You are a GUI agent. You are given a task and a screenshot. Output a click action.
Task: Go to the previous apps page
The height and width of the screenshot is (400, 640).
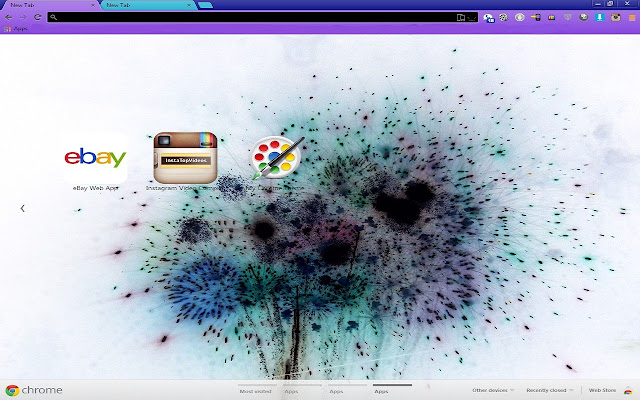click(23, 208)
